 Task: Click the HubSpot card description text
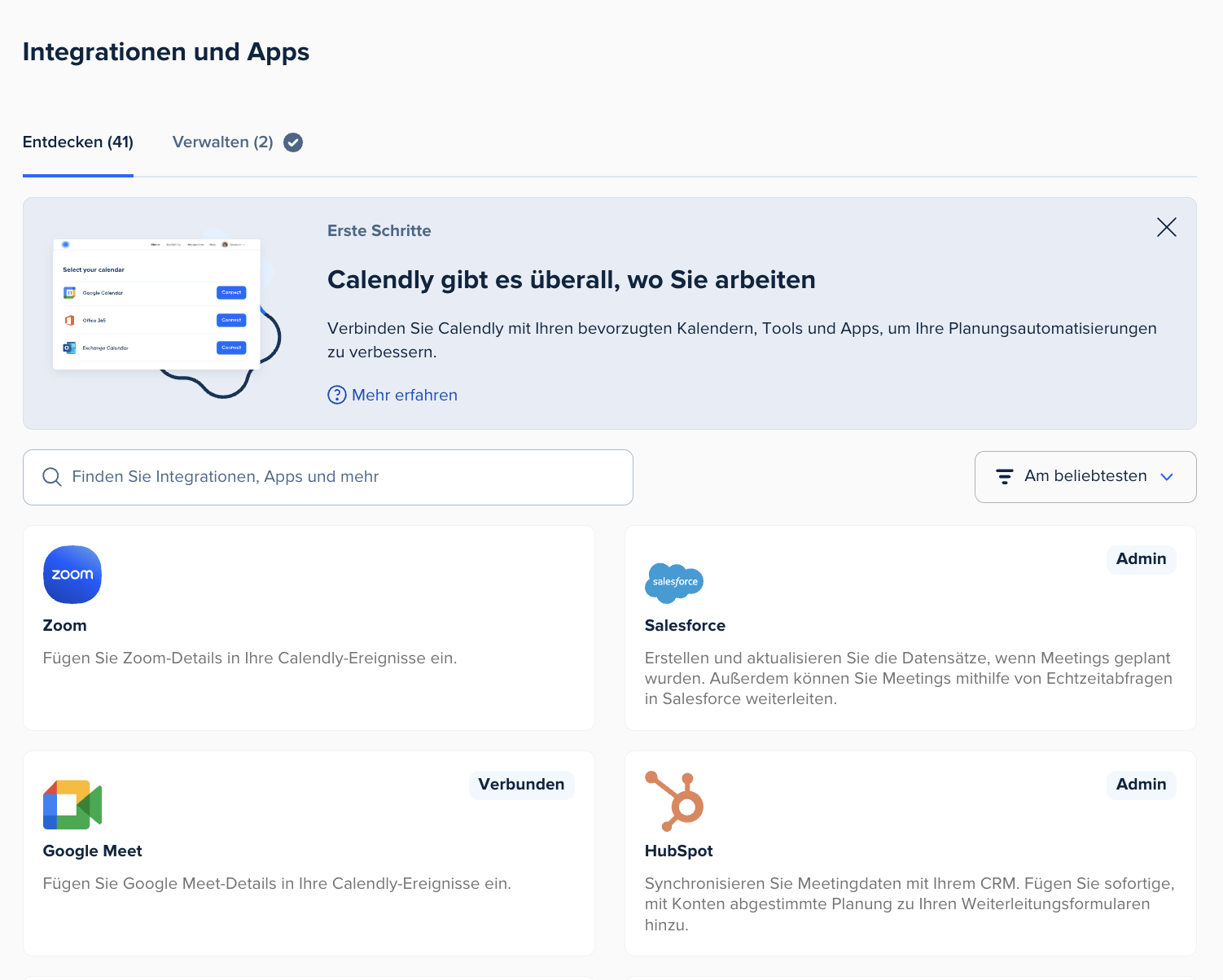tap(909, 903)
